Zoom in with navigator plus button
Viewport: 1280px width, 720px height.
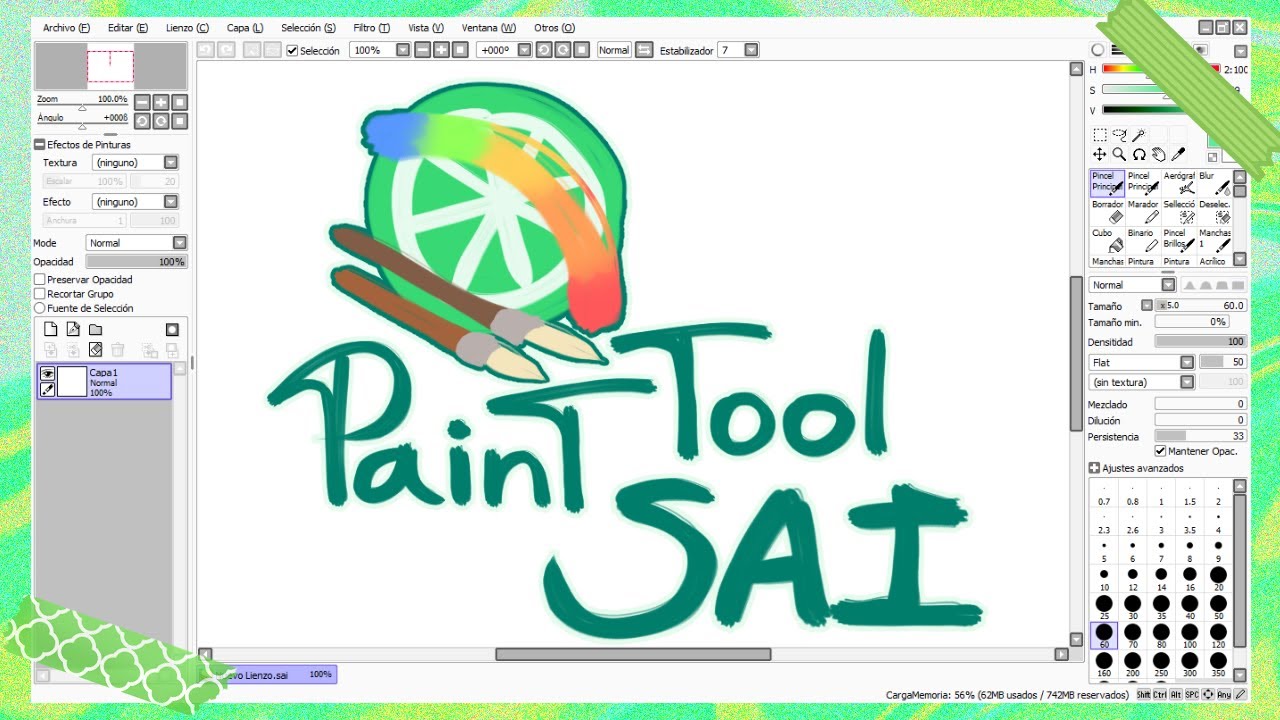161,102
